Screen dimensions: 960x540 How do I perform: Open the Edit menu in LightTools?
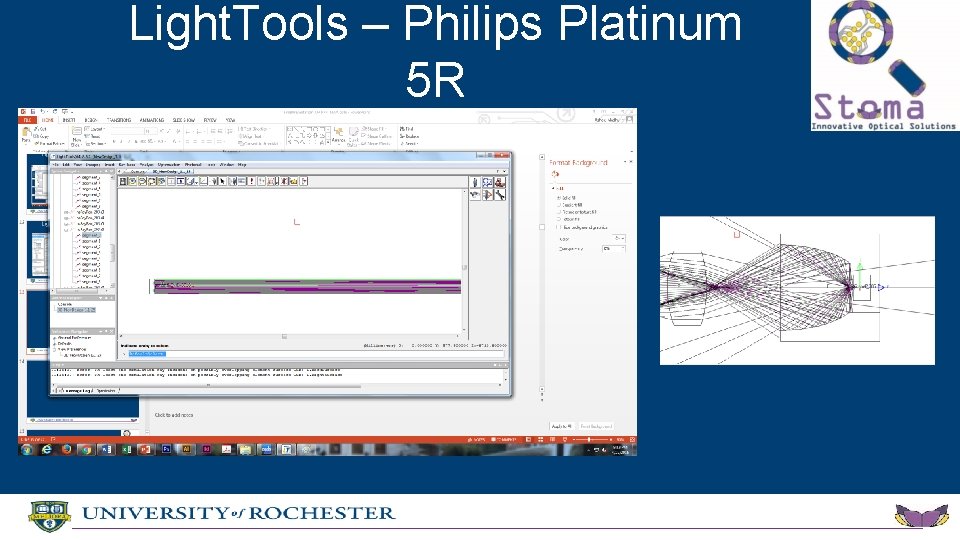coord(66,165)
